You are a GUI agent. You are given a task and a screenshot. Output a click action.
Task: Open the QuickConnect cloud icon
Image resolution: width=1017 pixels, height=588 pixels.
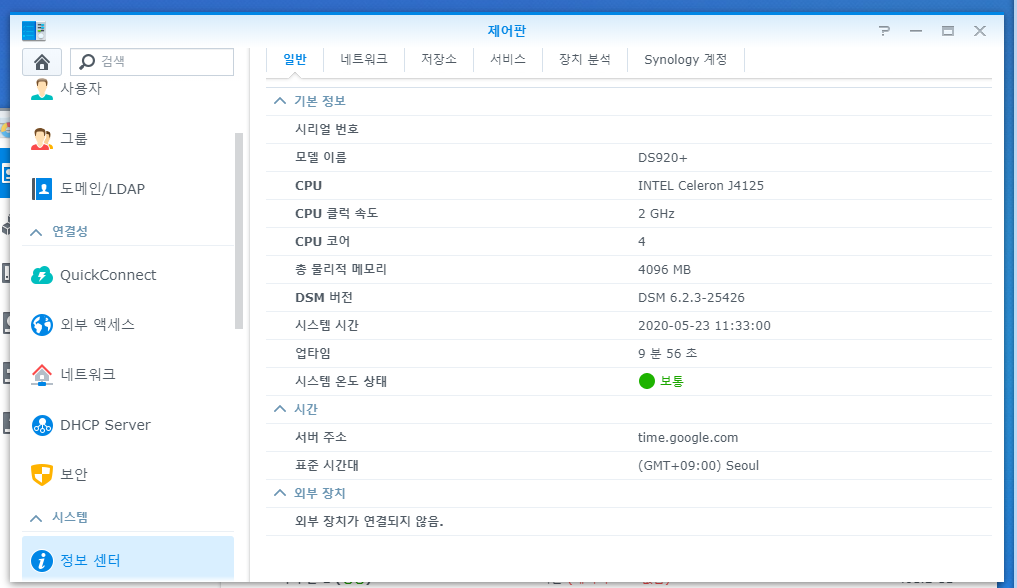click(x=42, y=275)
